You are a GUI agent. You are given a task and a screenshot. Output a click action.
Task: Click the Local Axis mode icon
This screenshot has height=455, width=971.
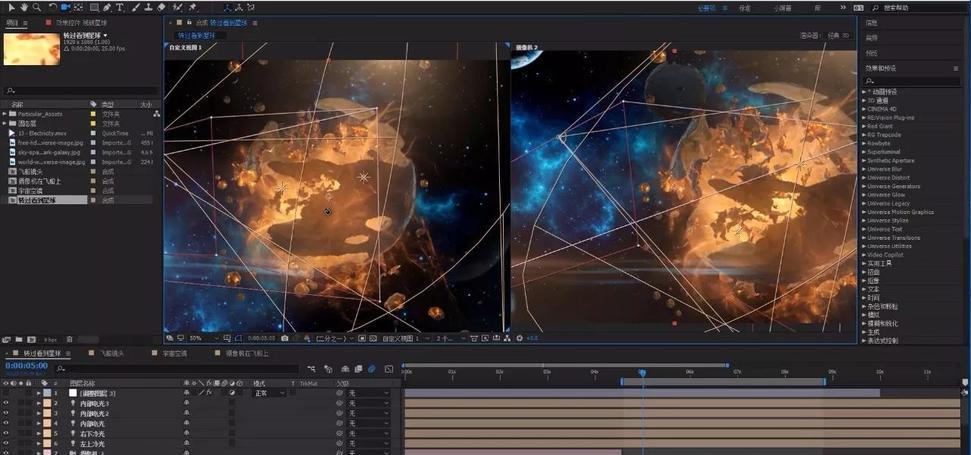pos(227,7)
